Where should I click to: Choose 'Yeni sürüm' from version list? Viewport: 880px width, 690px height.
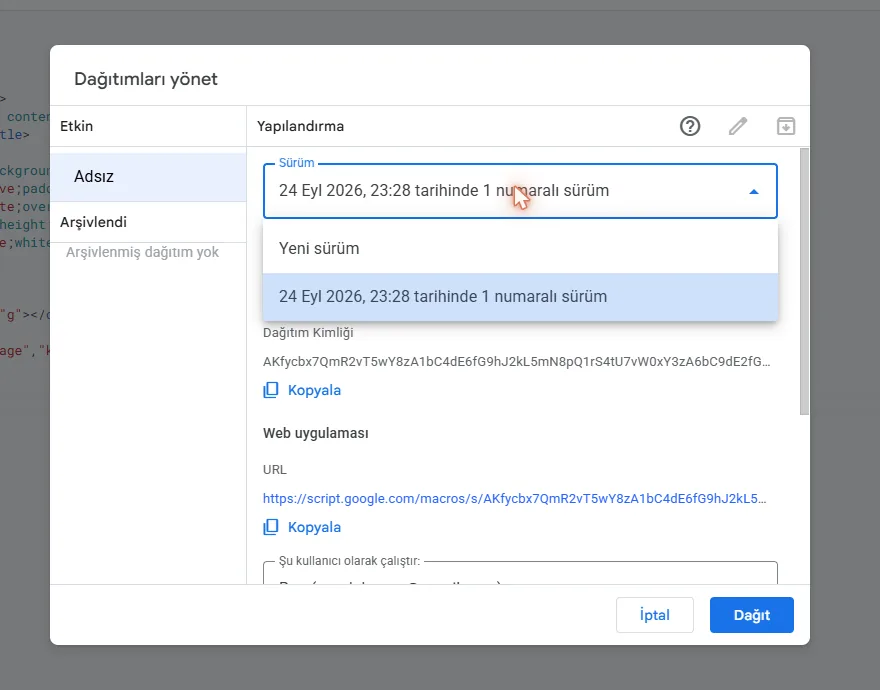coord(520,249)
